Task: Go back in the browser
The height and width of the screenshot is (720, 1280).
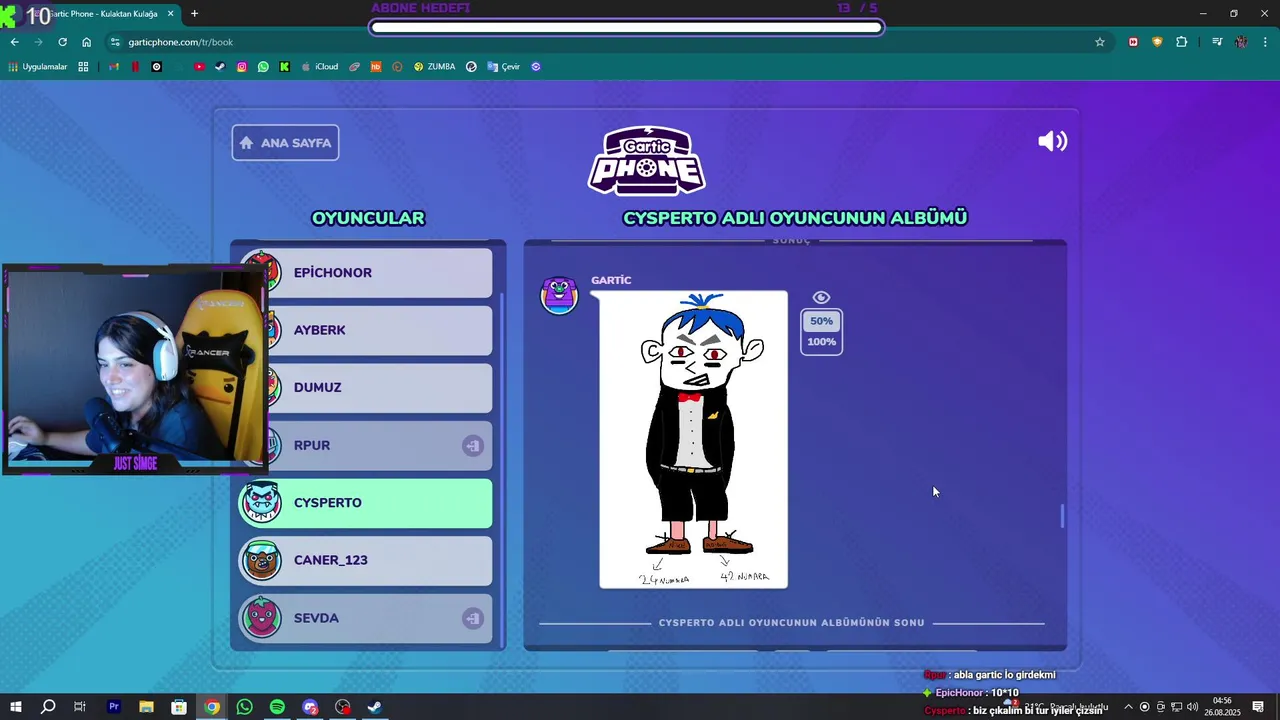Action: pyautogui.click(x=14, y=42)
